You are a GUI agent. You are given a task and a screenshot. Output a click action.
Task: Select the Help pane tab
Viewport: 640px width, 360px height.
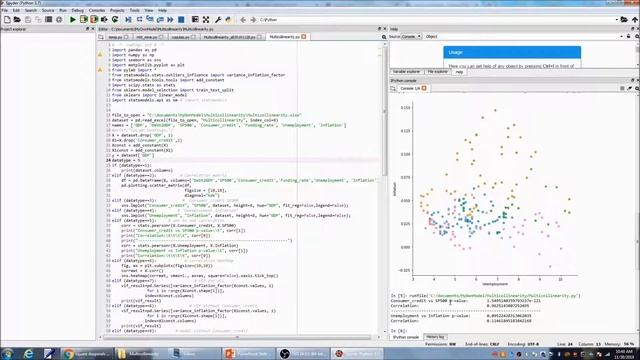click(460, 72)
